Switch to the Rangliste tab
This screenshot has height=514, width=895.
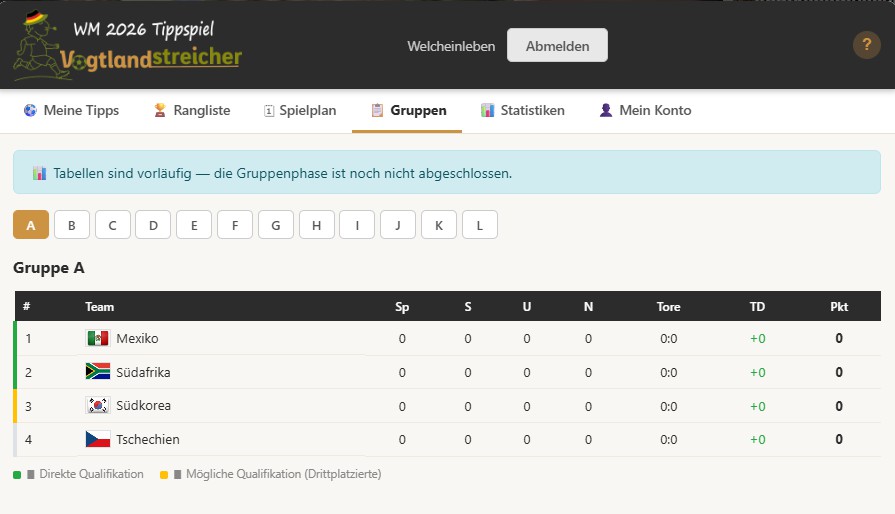[x=192, y=111]
